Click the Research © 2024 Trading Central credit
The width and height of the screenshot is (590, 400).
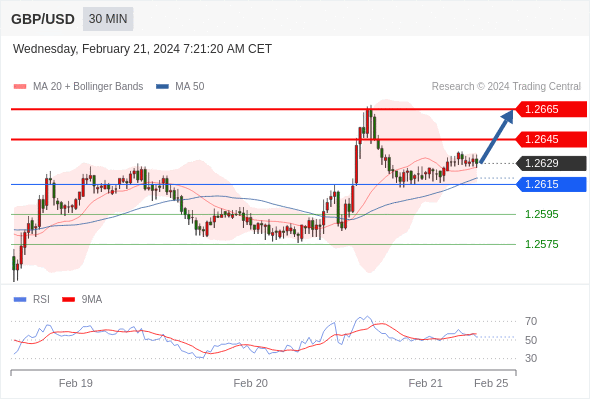506,87
